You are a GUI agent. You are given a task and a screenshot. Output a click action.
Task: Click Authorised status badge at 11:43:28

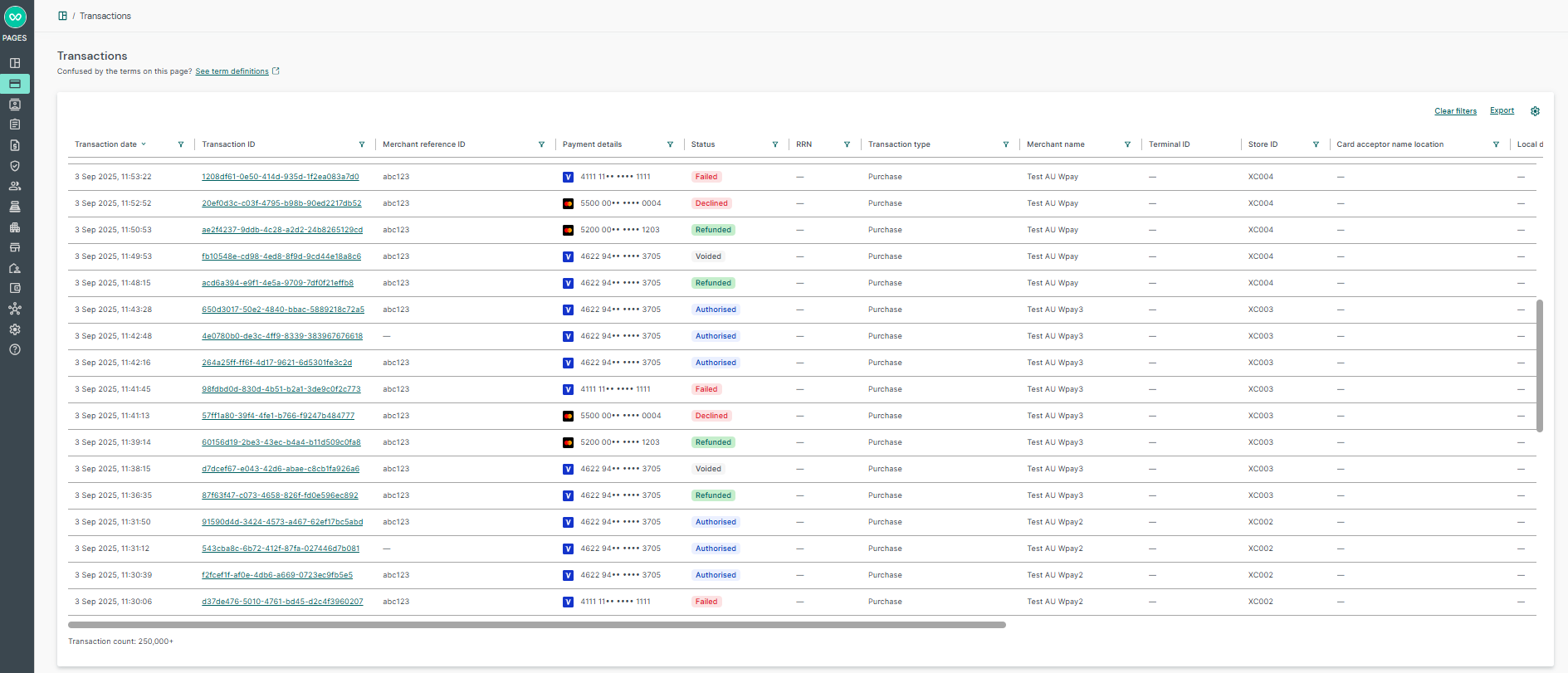716,310
